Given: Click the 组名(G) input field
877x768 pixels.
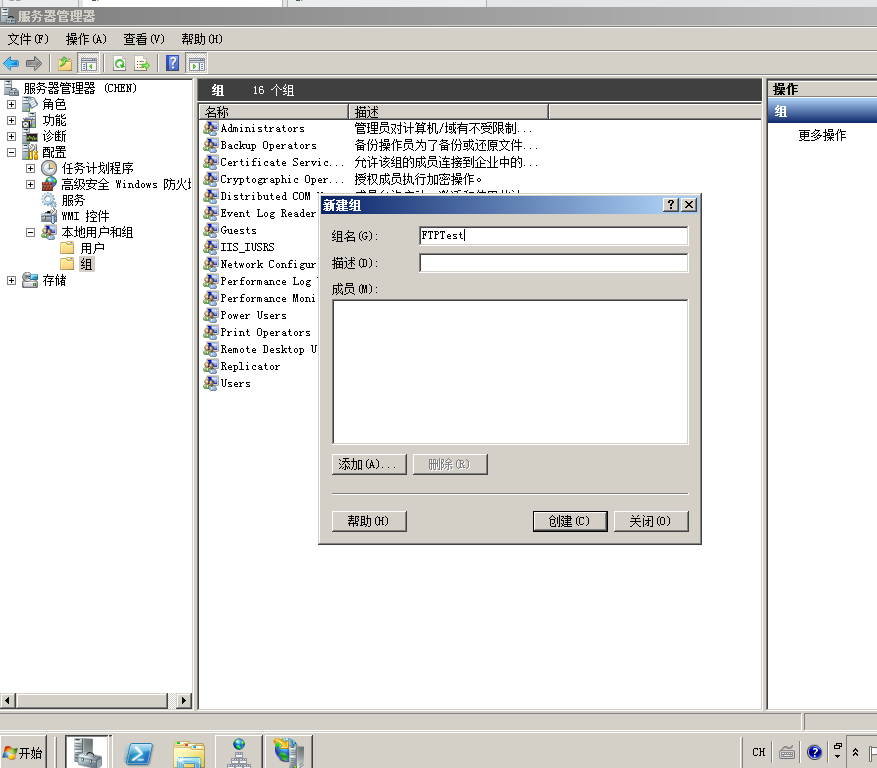Looking at the screenshot, I should click(x=553, y=235).
